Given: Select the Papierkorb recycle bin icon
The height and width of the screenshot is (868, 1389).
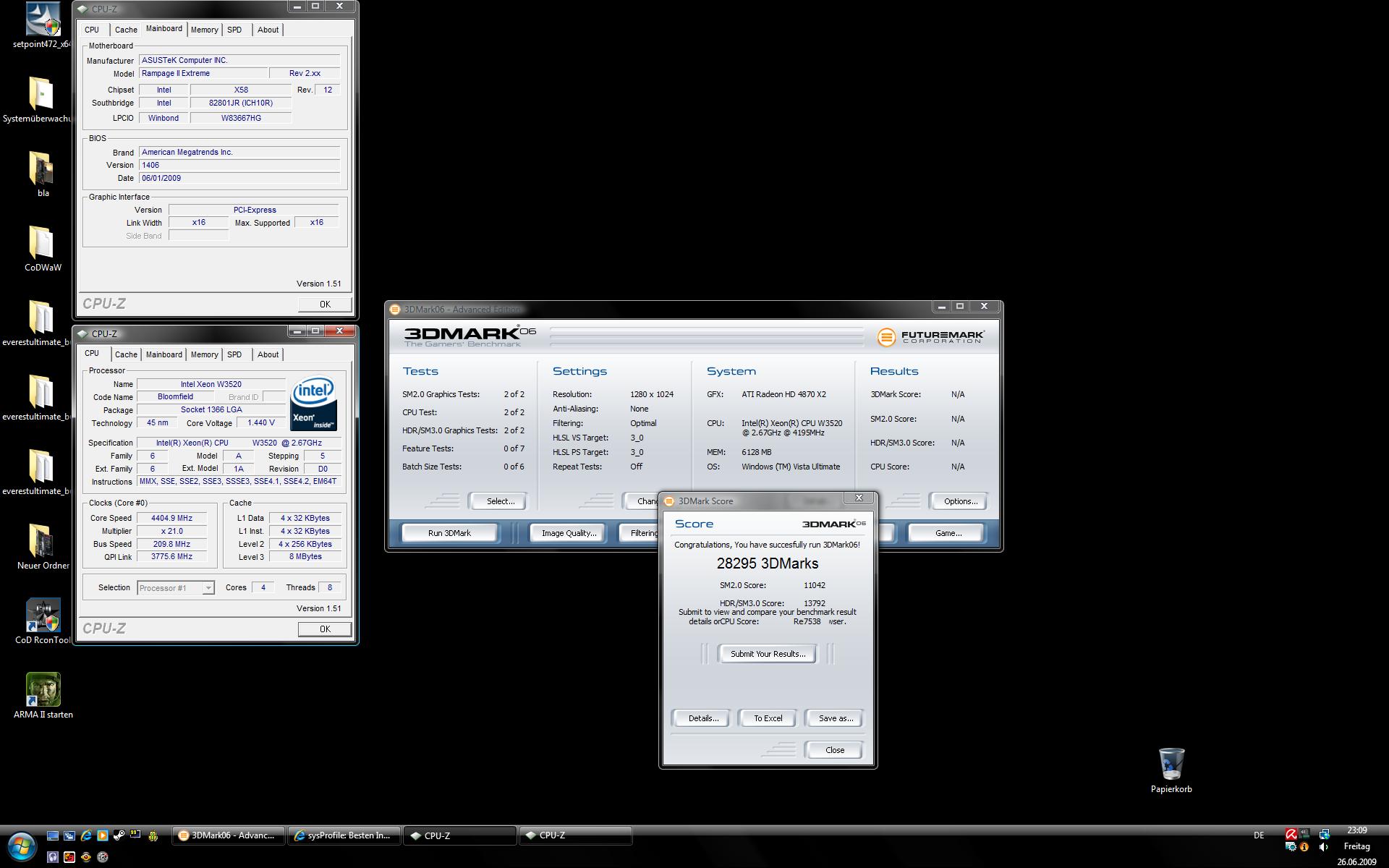Looking at the screenshot, I should [1171, 770].
